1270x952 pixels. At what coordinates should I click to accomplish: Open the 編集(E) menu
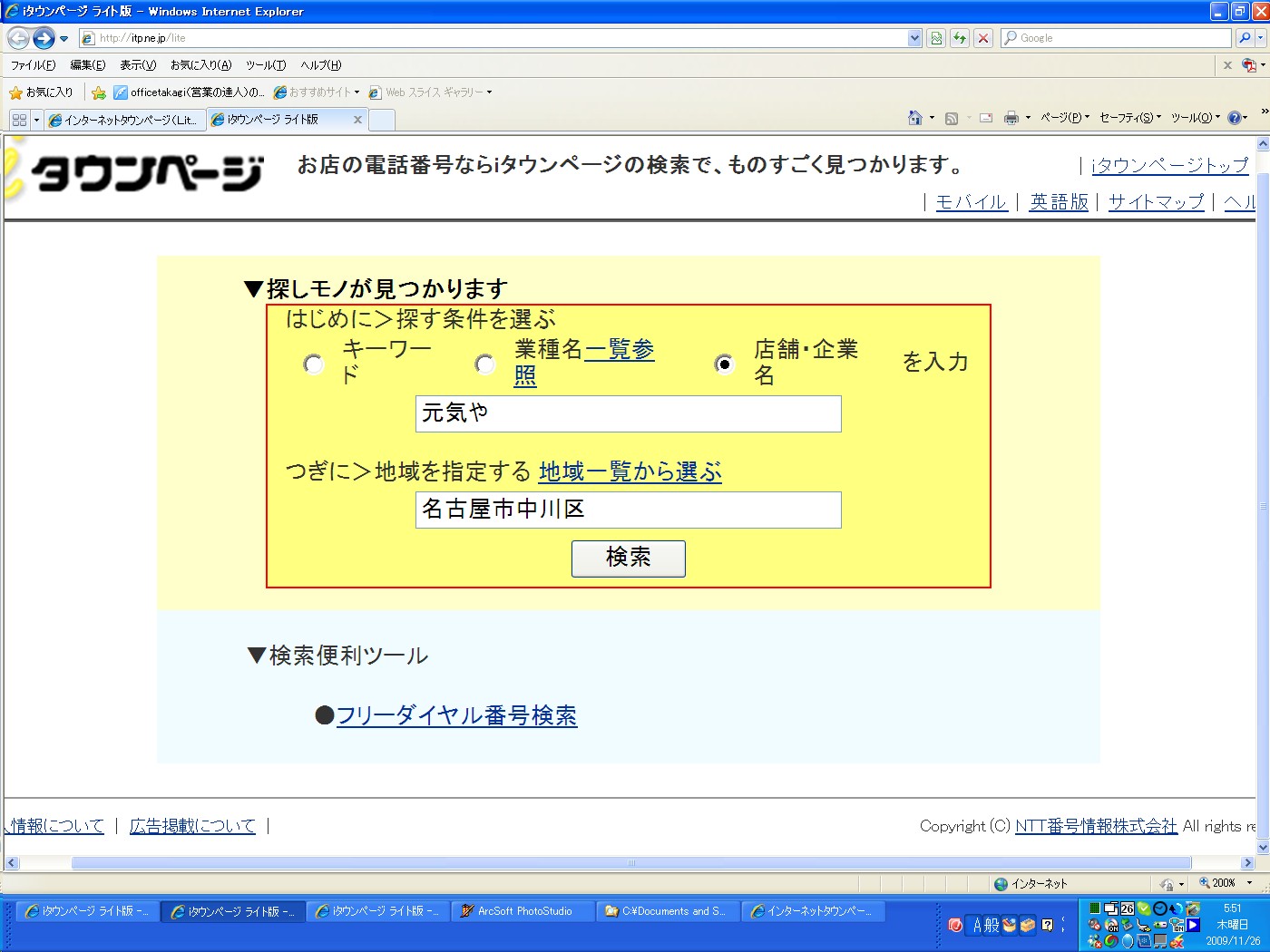tap(88, 65)
